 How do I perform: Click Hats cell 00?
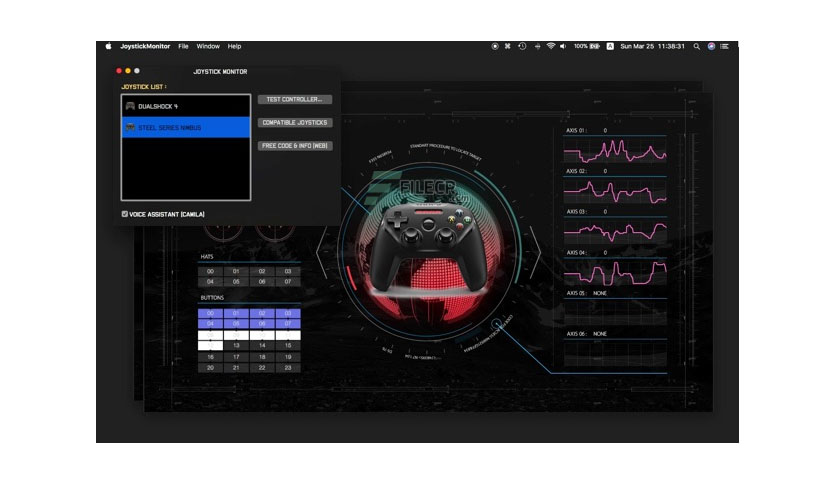pos(210,271)
